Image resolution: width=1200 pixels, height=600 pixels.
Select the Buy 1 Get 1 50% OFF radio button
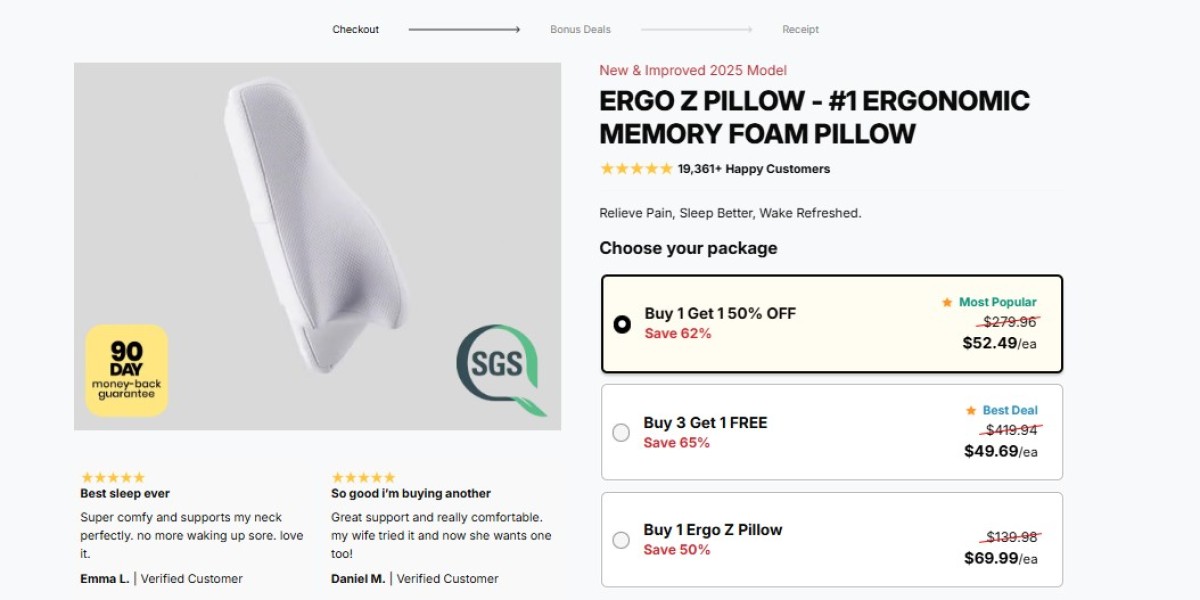(x=622, y=324)
